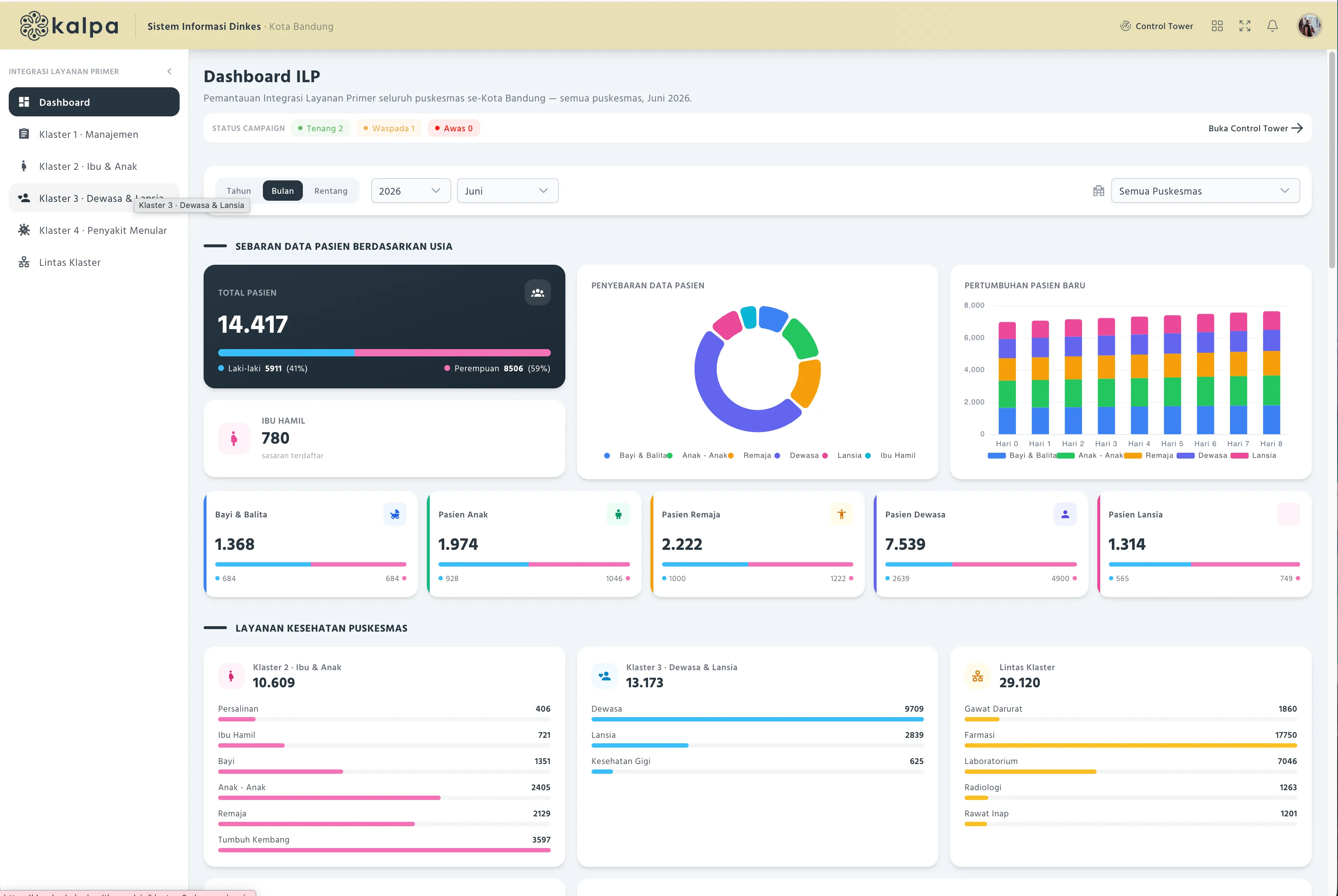Click the Pasien Remaja figure icon
The height and width of the screenshot is (896, 1338).
coord(842,514)
